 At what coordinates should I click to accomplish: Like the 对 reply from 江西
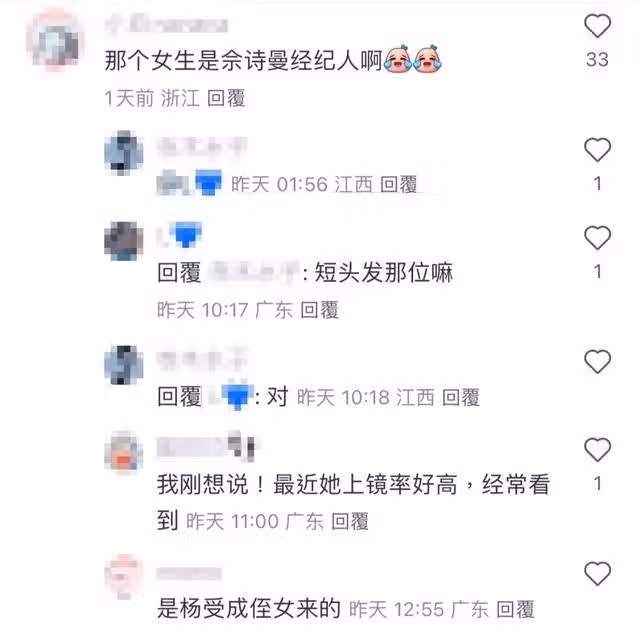pyautogui.click(x=597, y=361)
